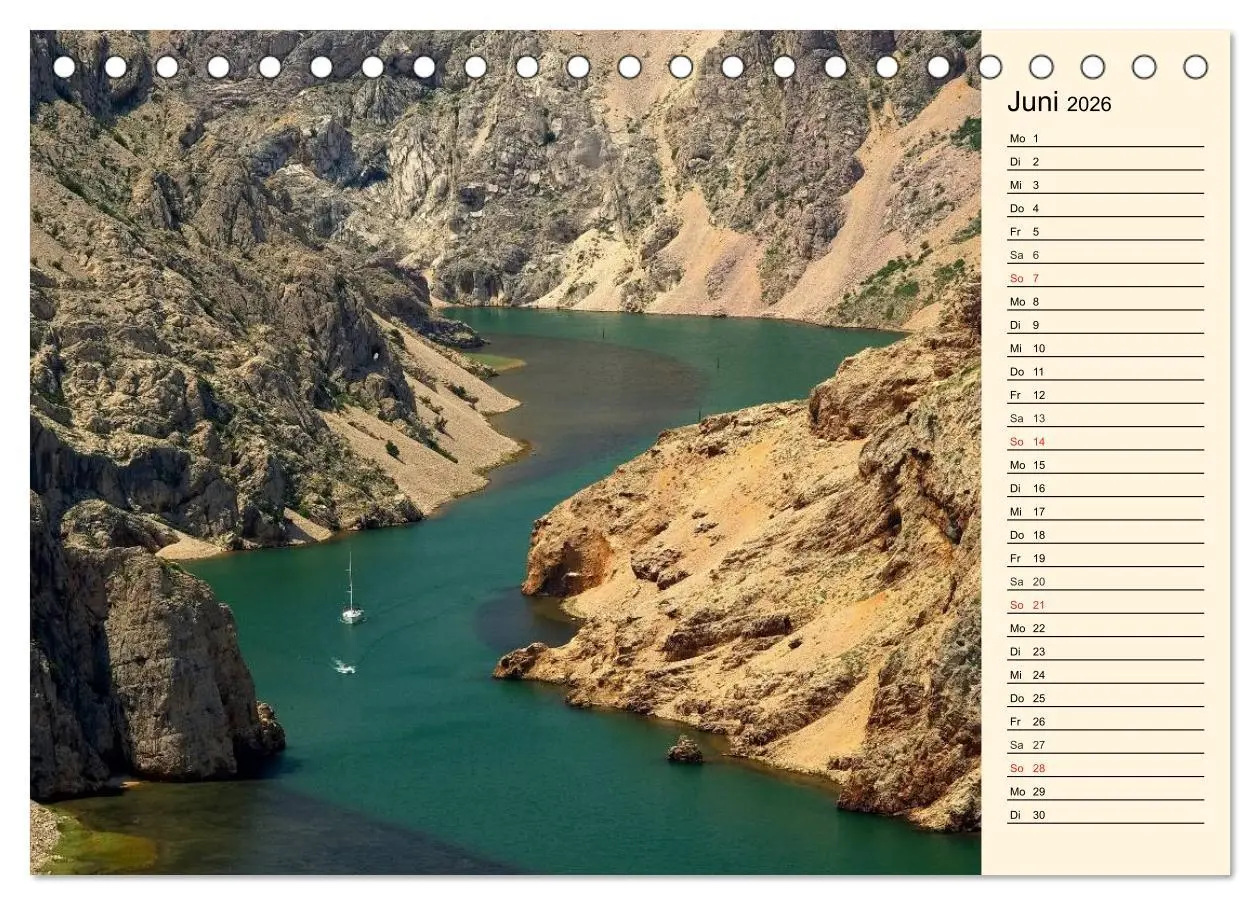The image size is (1260, 905).
Task: Select the 'Mi 10' calendar row
Action: 1105,349
